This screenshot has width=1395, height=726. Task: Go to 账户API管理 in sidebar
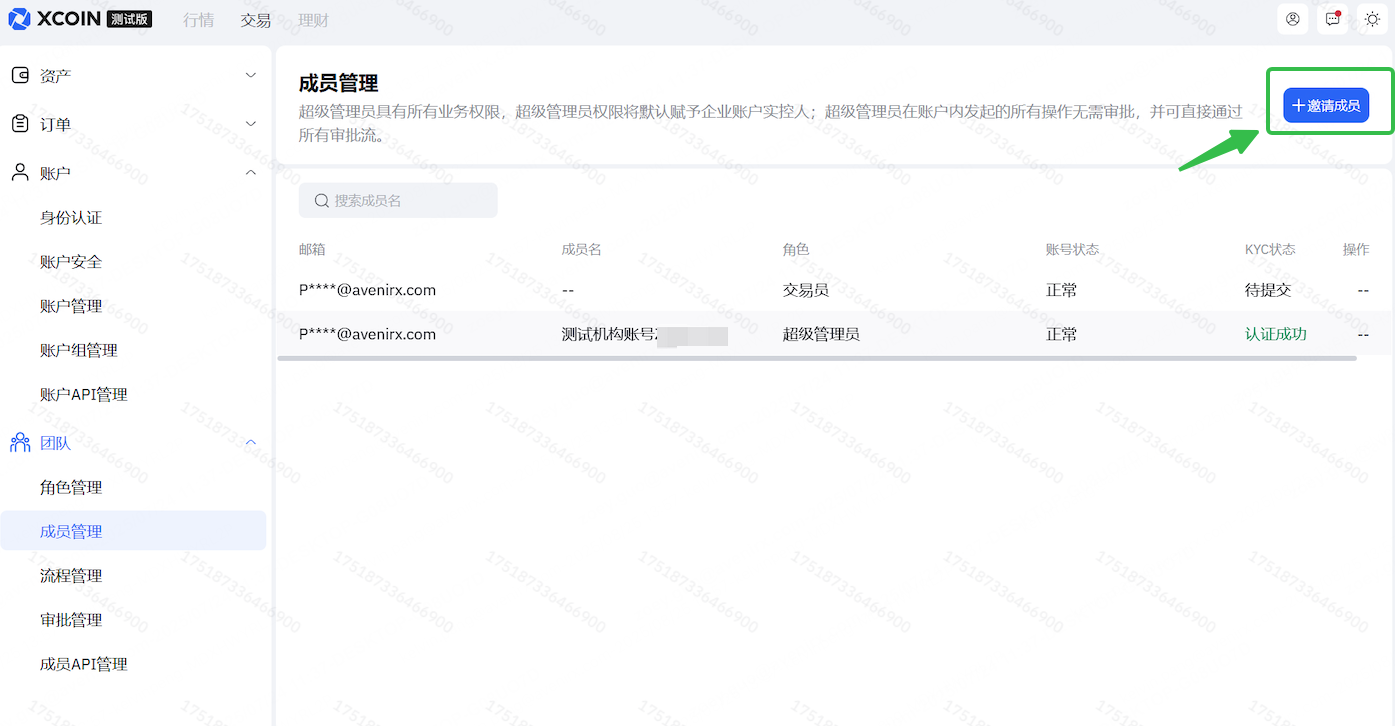tap(84, 395)
